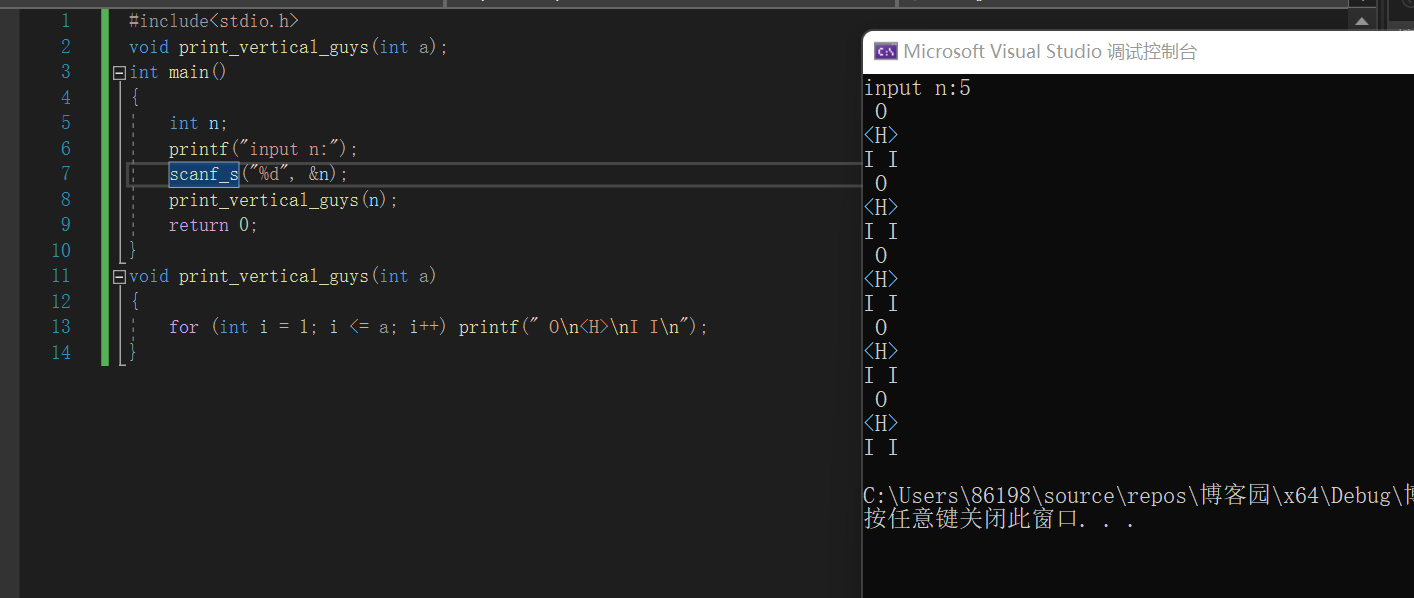Viewport: 1414px width, 598px height.
Task: Click the "int n;" variable declaration
Action: click(198, 124)
